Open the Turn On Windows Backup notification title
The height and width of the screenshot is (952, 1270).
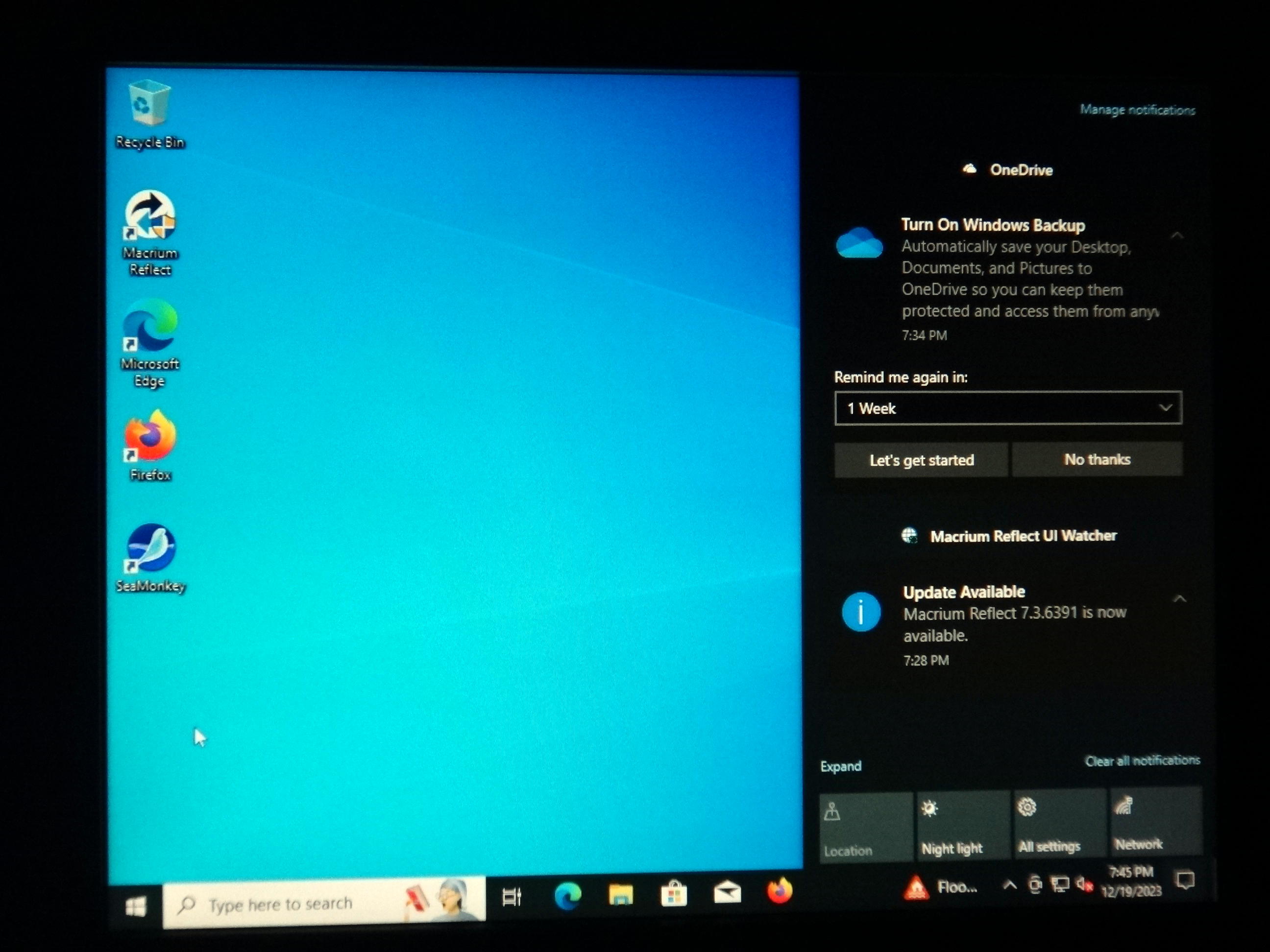tap(993, 225)
